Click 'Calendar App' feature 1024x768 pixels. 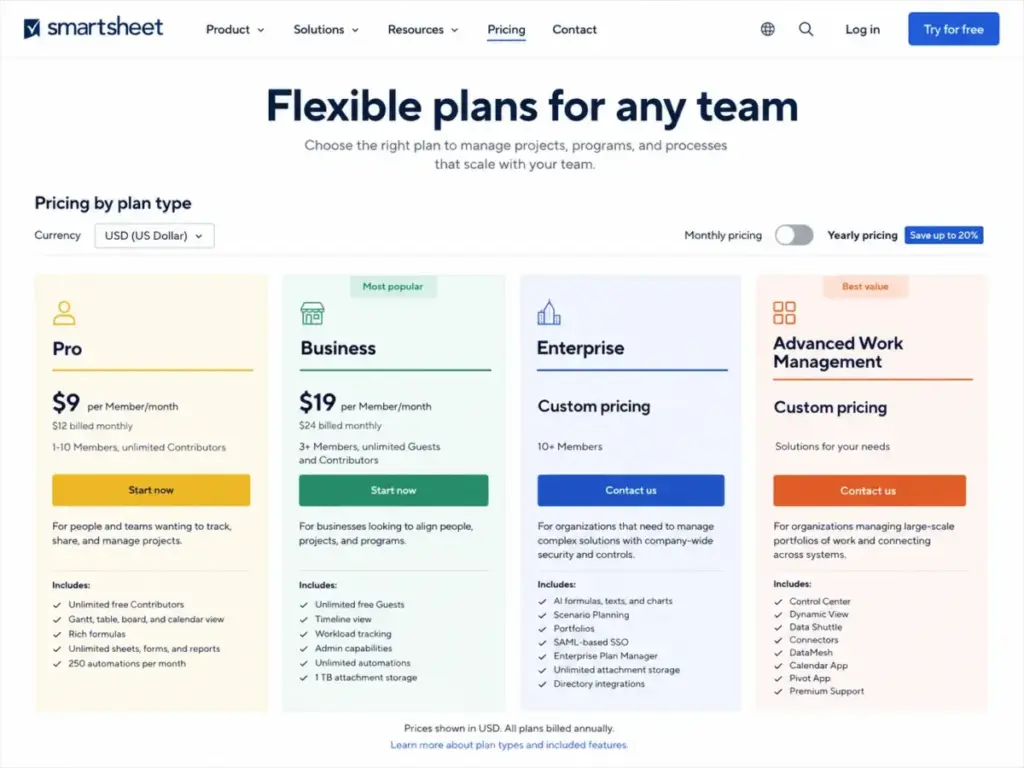click(x=818, y=665)
